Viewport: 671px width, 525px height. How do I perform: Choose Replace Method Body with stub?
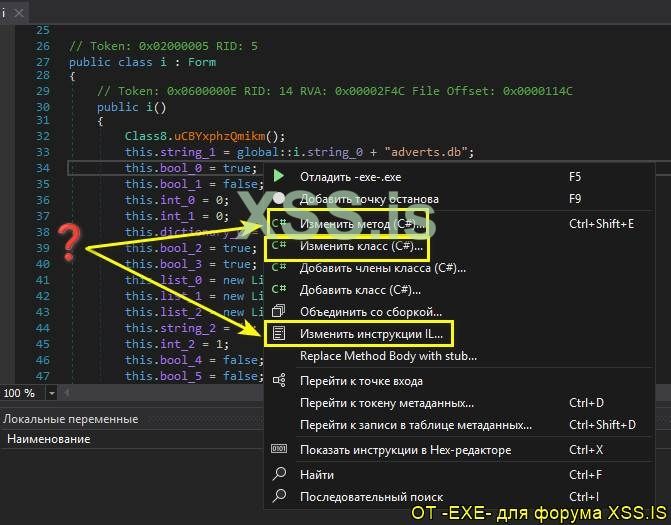click(x=459, y=356)
